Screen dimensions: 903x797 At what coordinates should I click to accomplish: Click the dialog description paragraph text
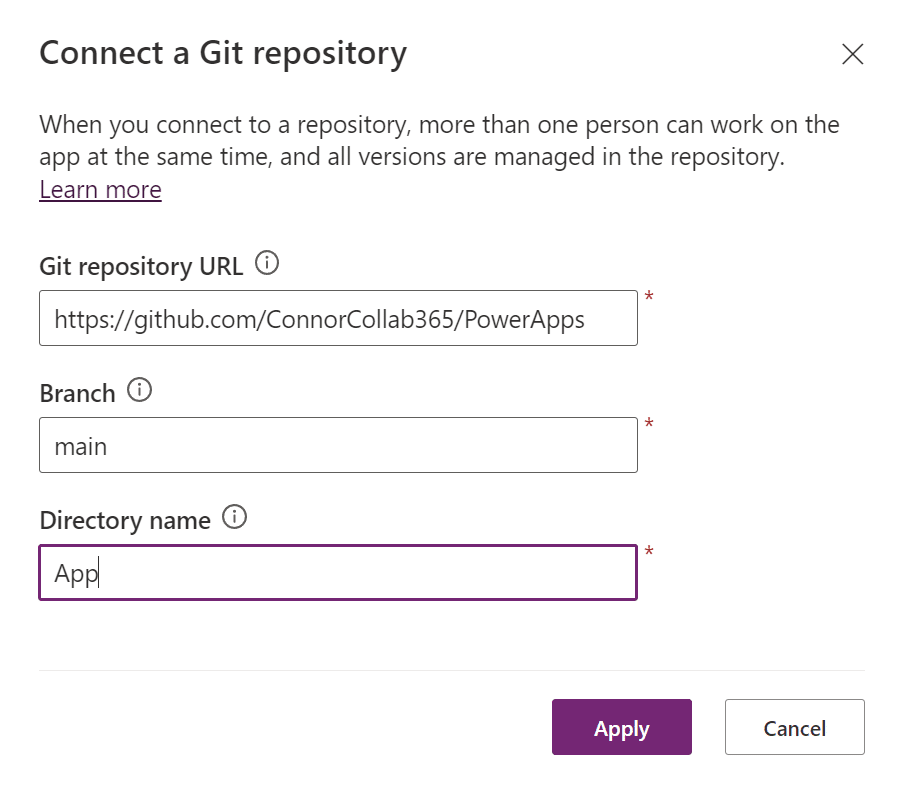point(439,141)
